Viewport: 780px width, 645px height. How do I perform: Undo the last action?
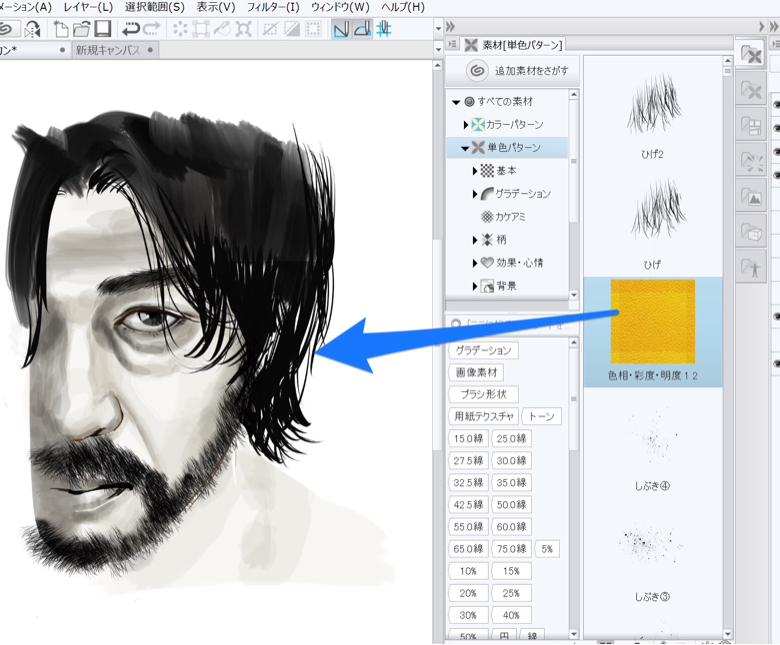(x=131, y=29)
